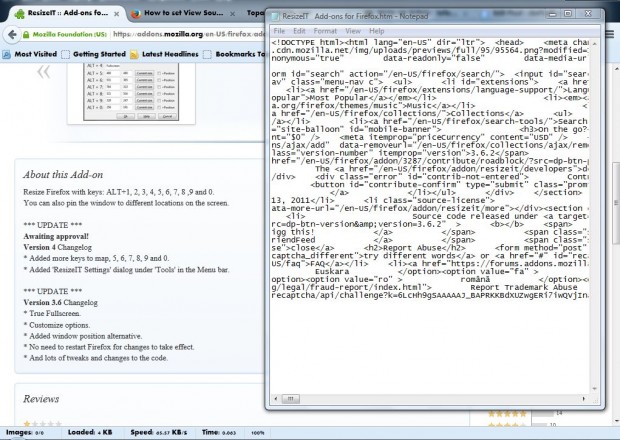Click Notepad vertical scrollbar down arrow
This screenshot has height=440, width=620.
tap(594, 389)
